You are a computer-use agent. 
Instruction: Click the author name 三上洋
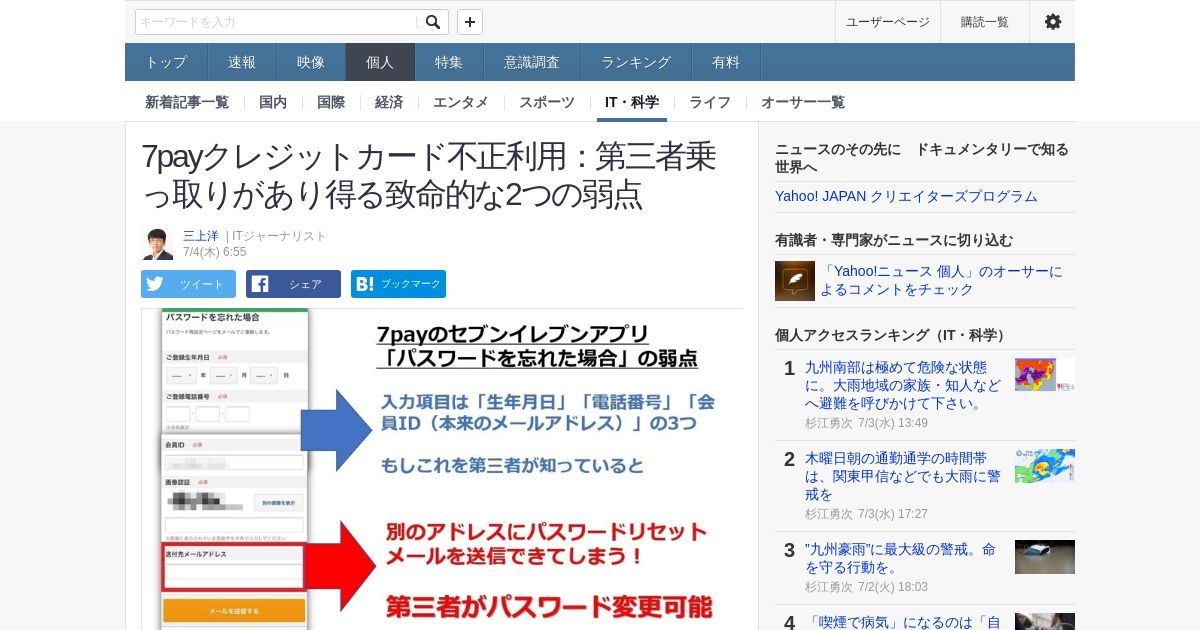200,236
